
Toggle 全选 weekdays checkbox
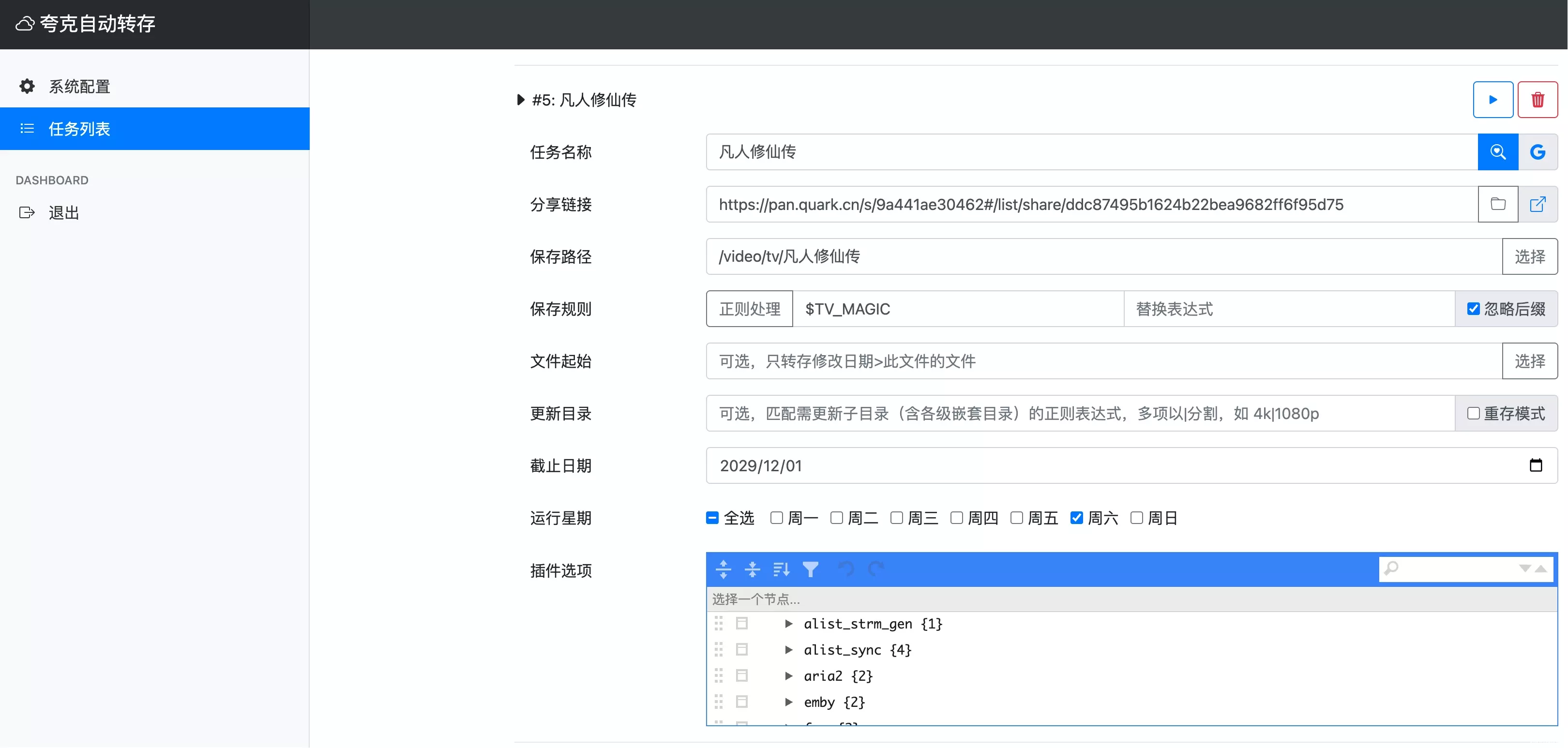[712, 518]
